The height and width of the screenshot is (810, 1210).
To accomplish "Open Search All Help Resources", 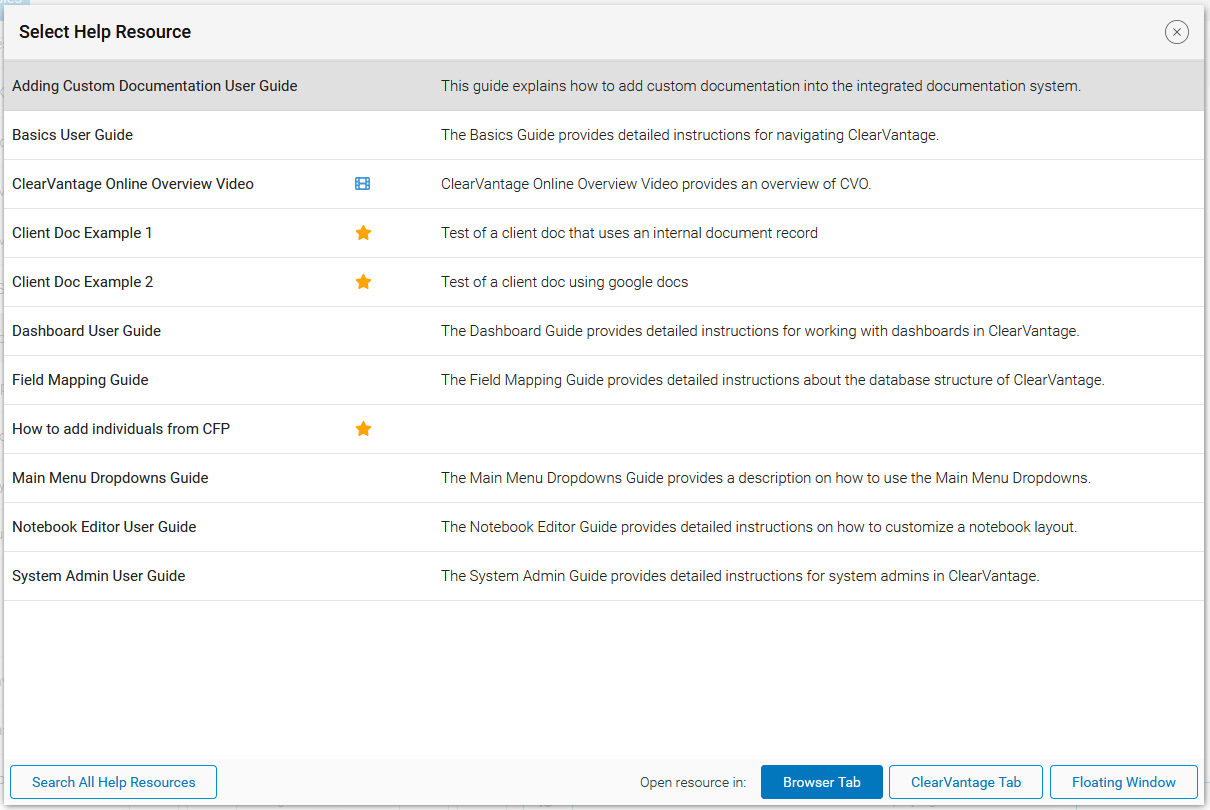I will tap(113, 782).
